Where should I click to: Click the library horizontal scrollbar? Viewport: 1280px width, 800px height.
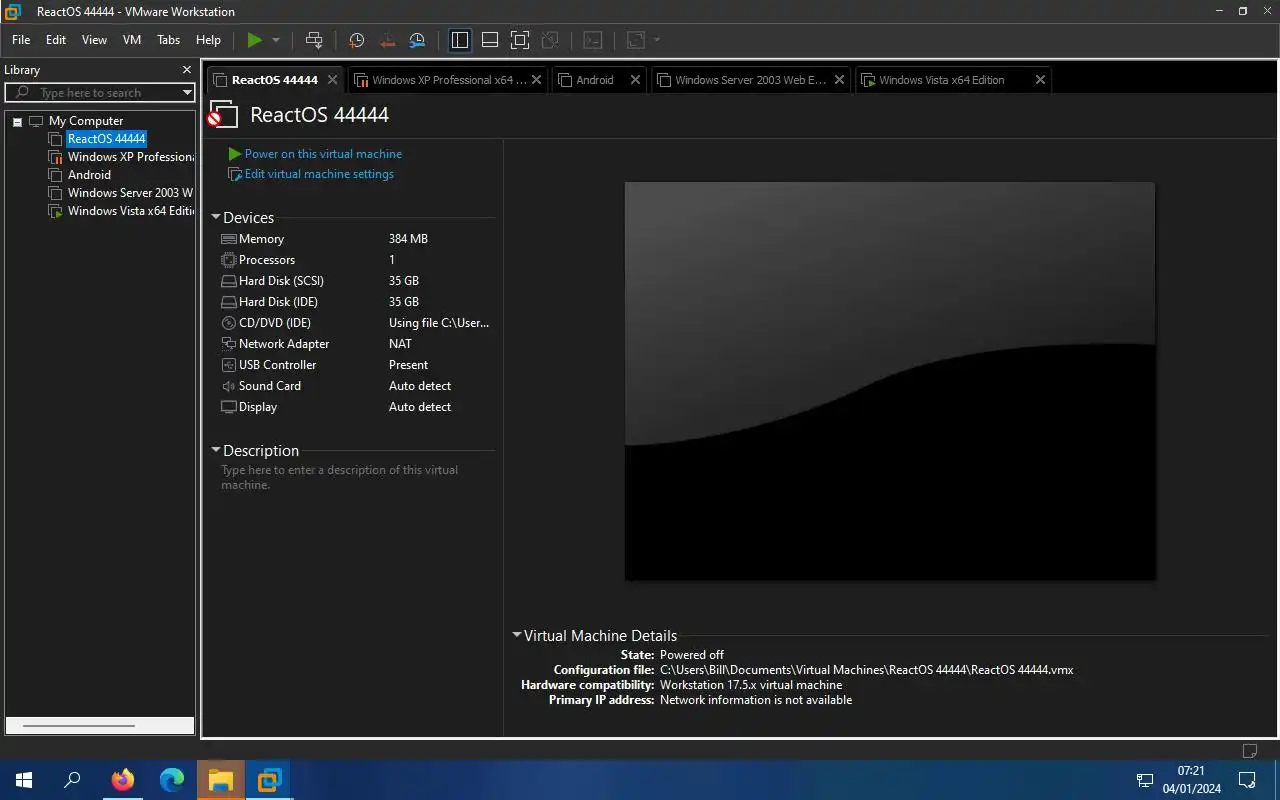click(78, 726)
